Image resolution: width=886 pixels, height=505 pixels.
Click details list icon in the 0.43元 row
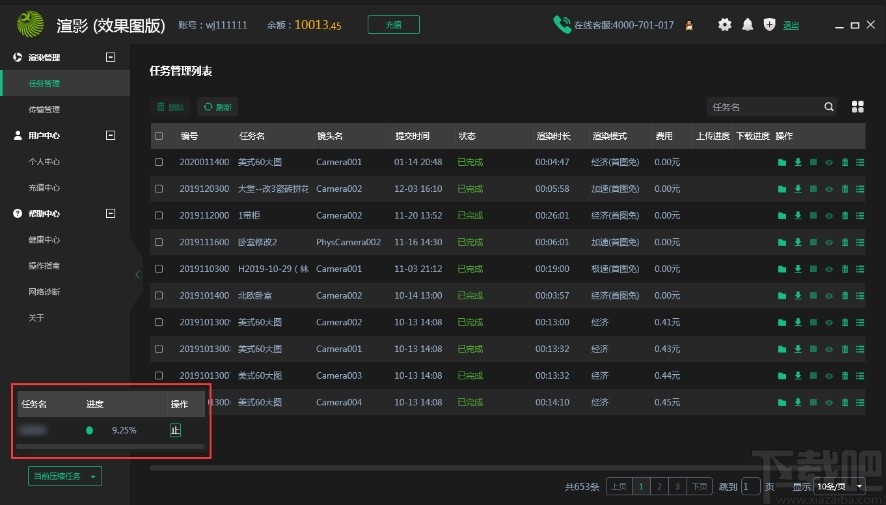(x=860, y=349)
